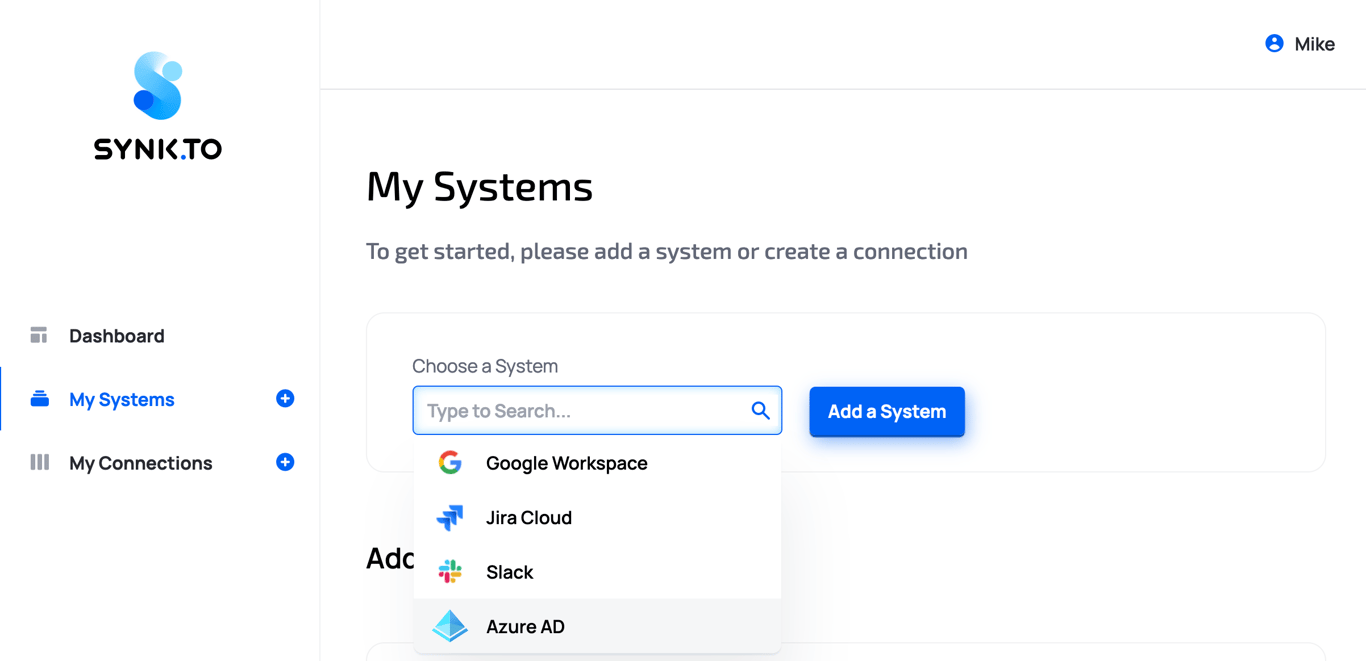Open the Dashboard grid icon
Screen dimensions: 1366x661
(39, 335)
